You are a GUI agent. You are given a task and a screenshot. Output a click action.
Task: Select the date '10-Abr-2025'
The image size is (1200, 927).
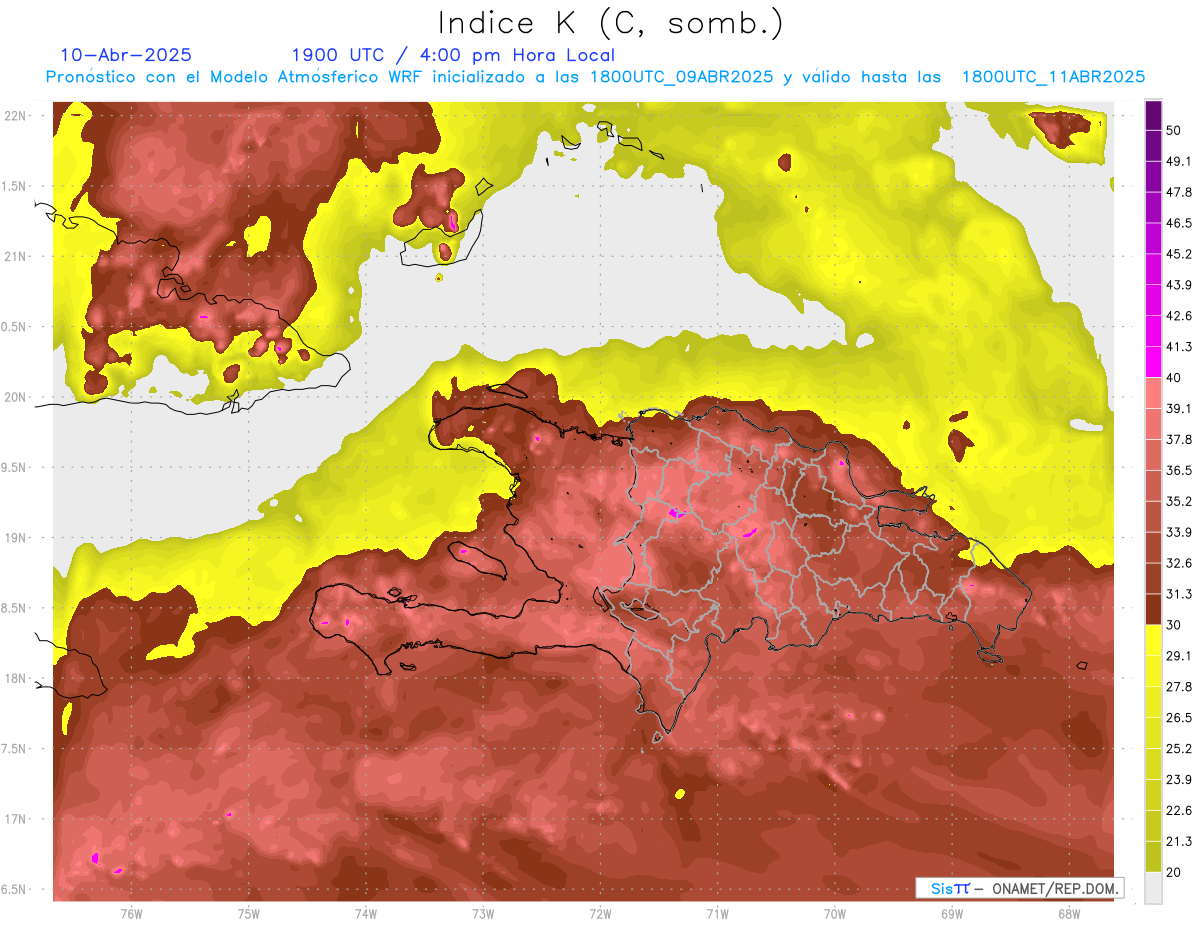coord(126,55)
